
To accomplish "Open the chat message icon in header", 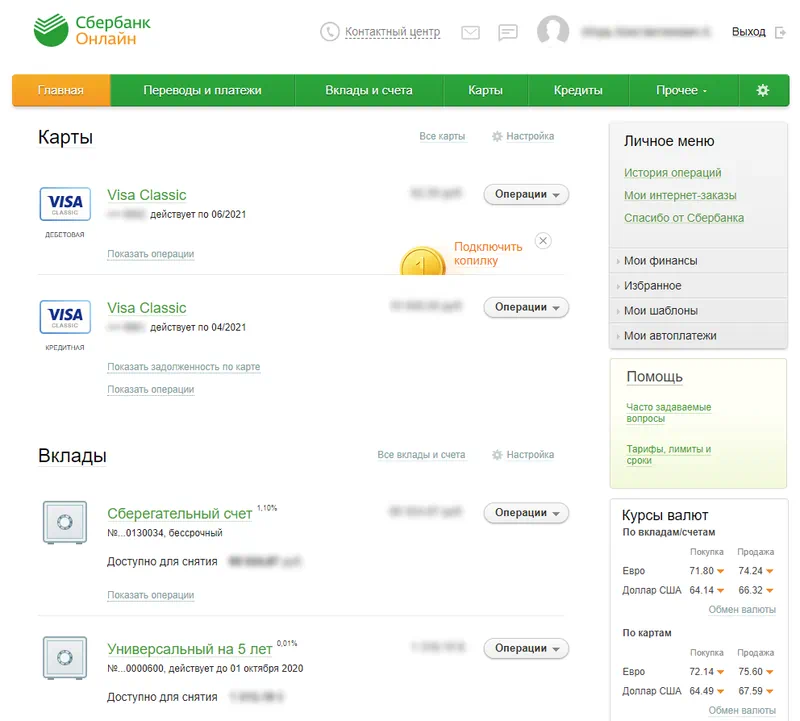I will (508, 32).
